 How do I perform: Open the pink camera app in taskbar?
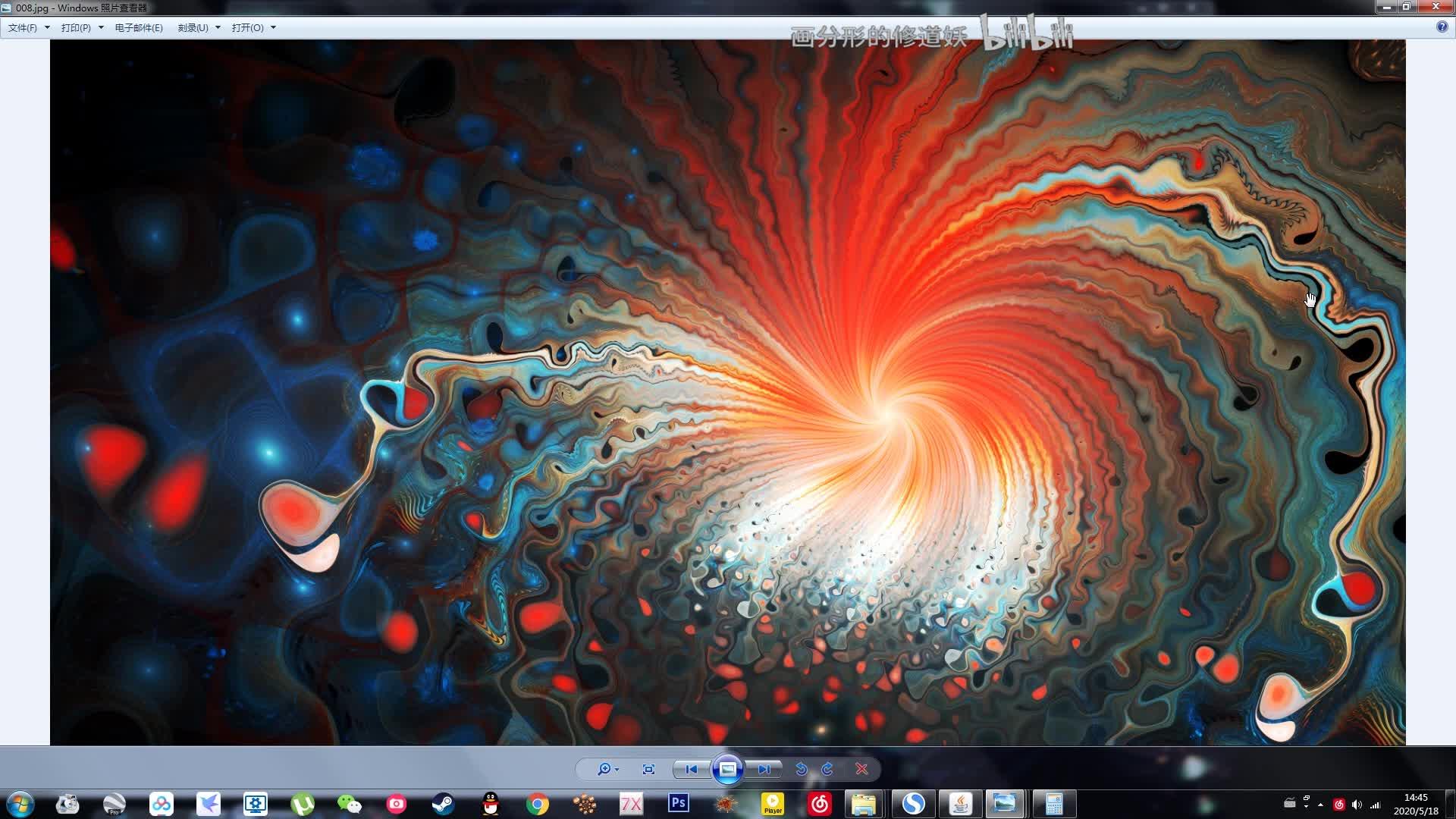397,804
